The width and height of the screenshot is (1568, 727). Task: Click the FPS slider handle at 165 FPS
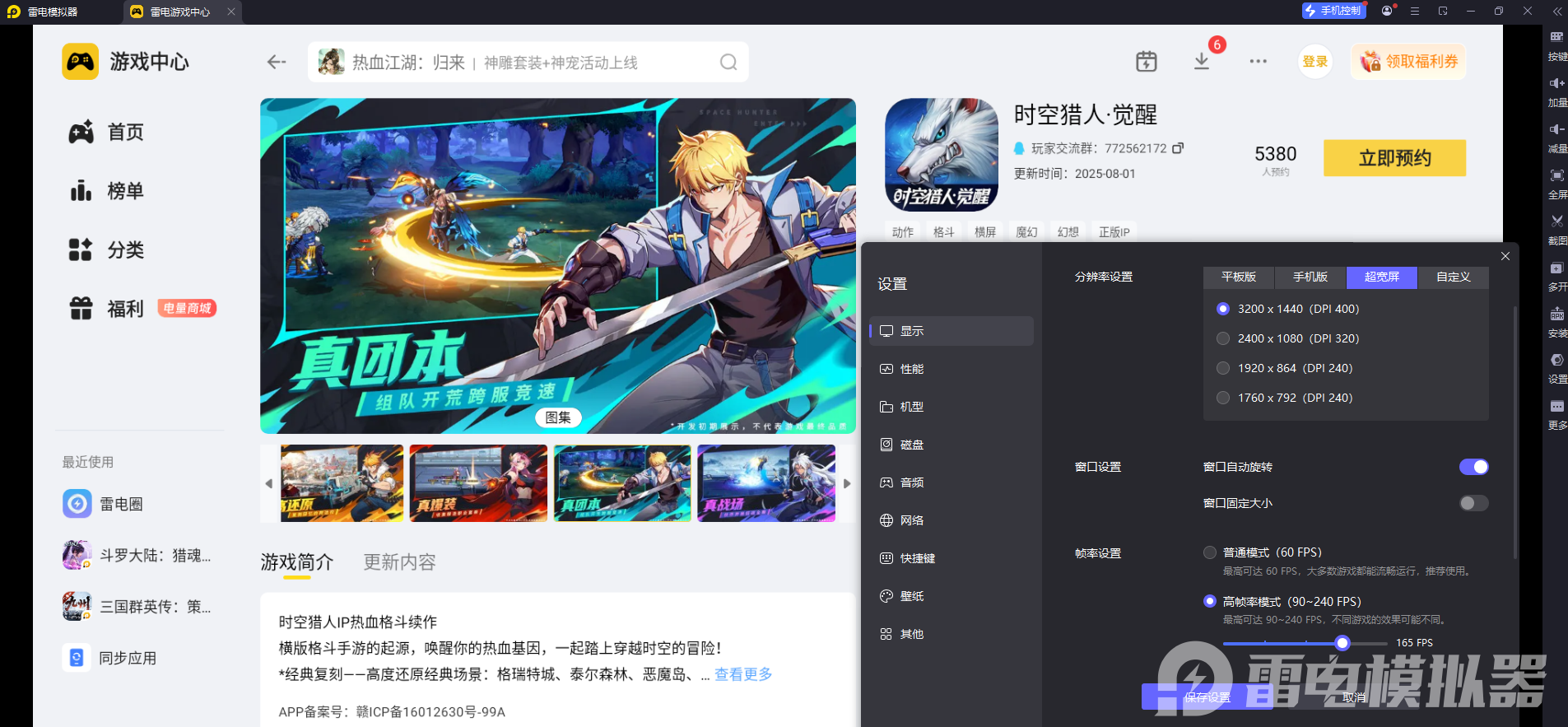point(1342,643)
